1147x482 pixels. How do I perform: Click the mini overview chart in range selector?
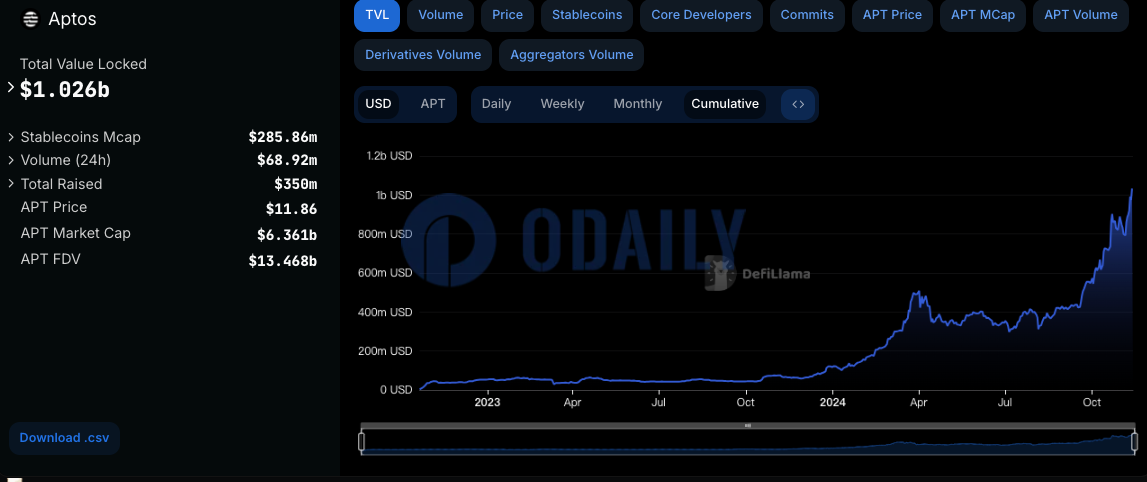[x=748, y=444]
